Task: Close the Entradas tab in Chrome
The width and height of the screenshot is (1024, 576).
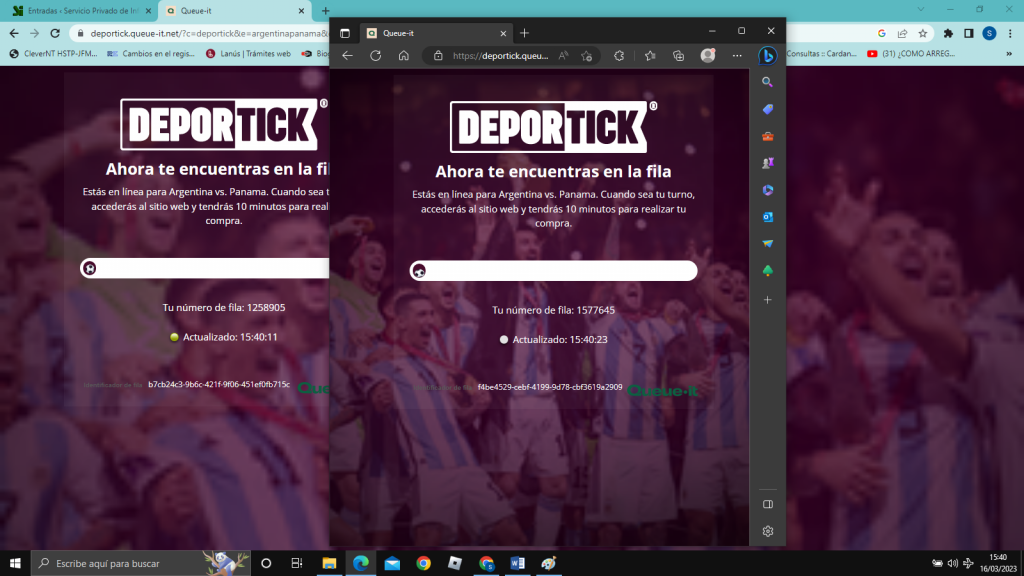Action: (148, 11)
